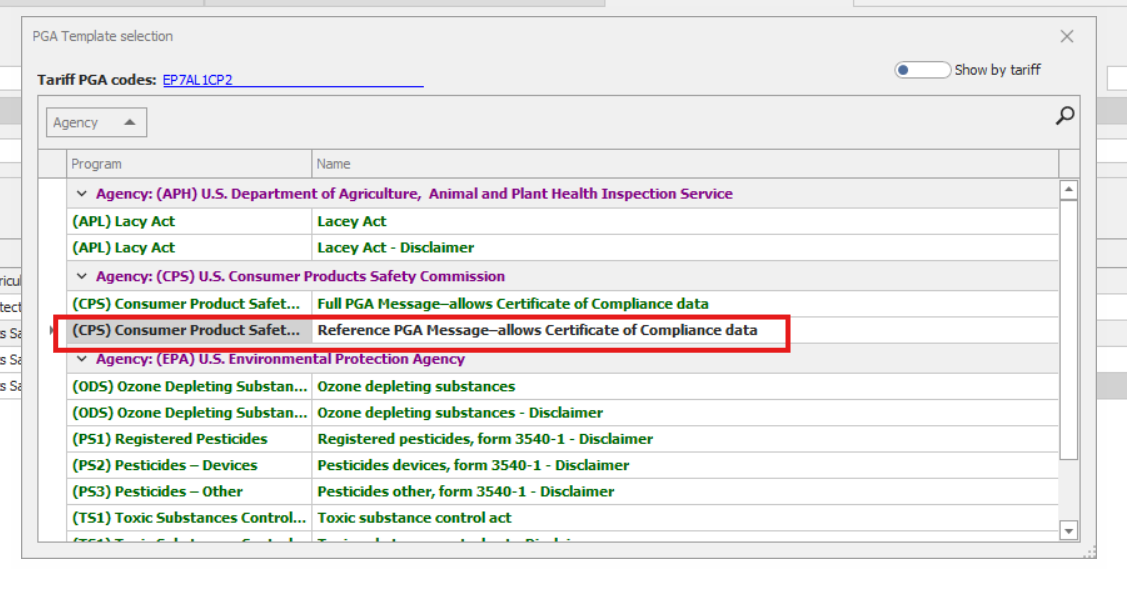Sort by the Program column header
This screenshot has height=607, width=1127.
189,164
